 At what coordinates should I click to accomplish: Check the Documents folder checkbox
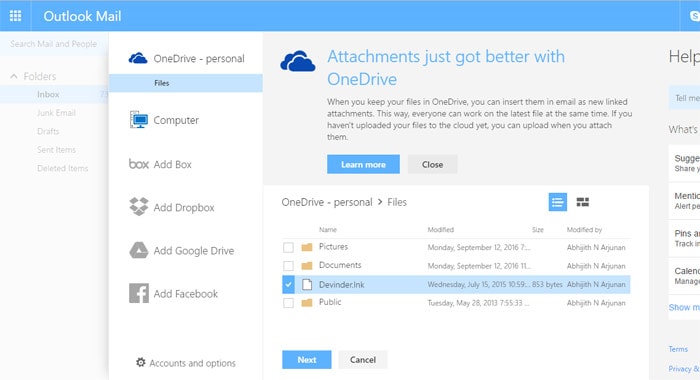click(288, 266)
